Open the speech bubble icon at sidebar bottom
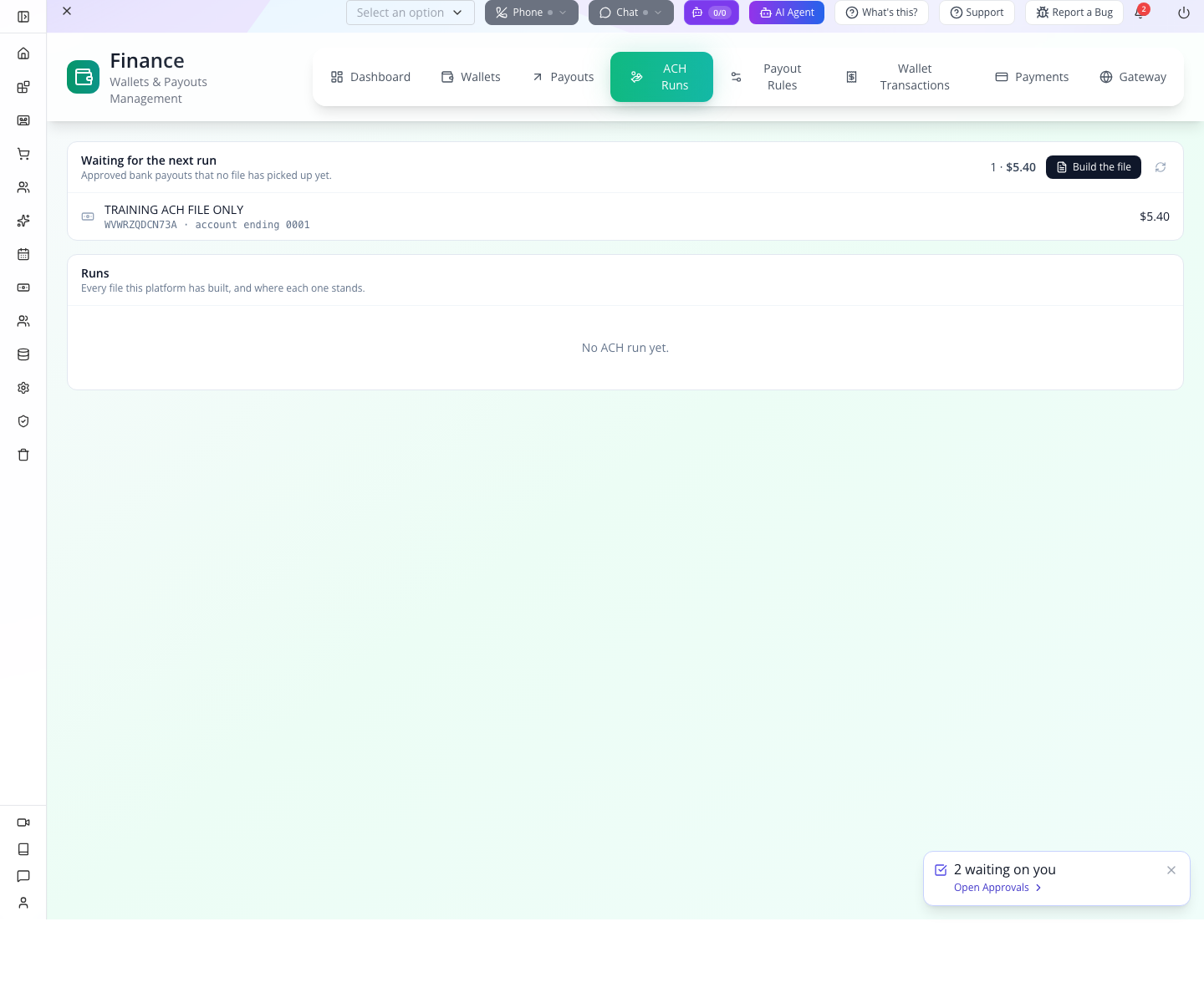 23,876
